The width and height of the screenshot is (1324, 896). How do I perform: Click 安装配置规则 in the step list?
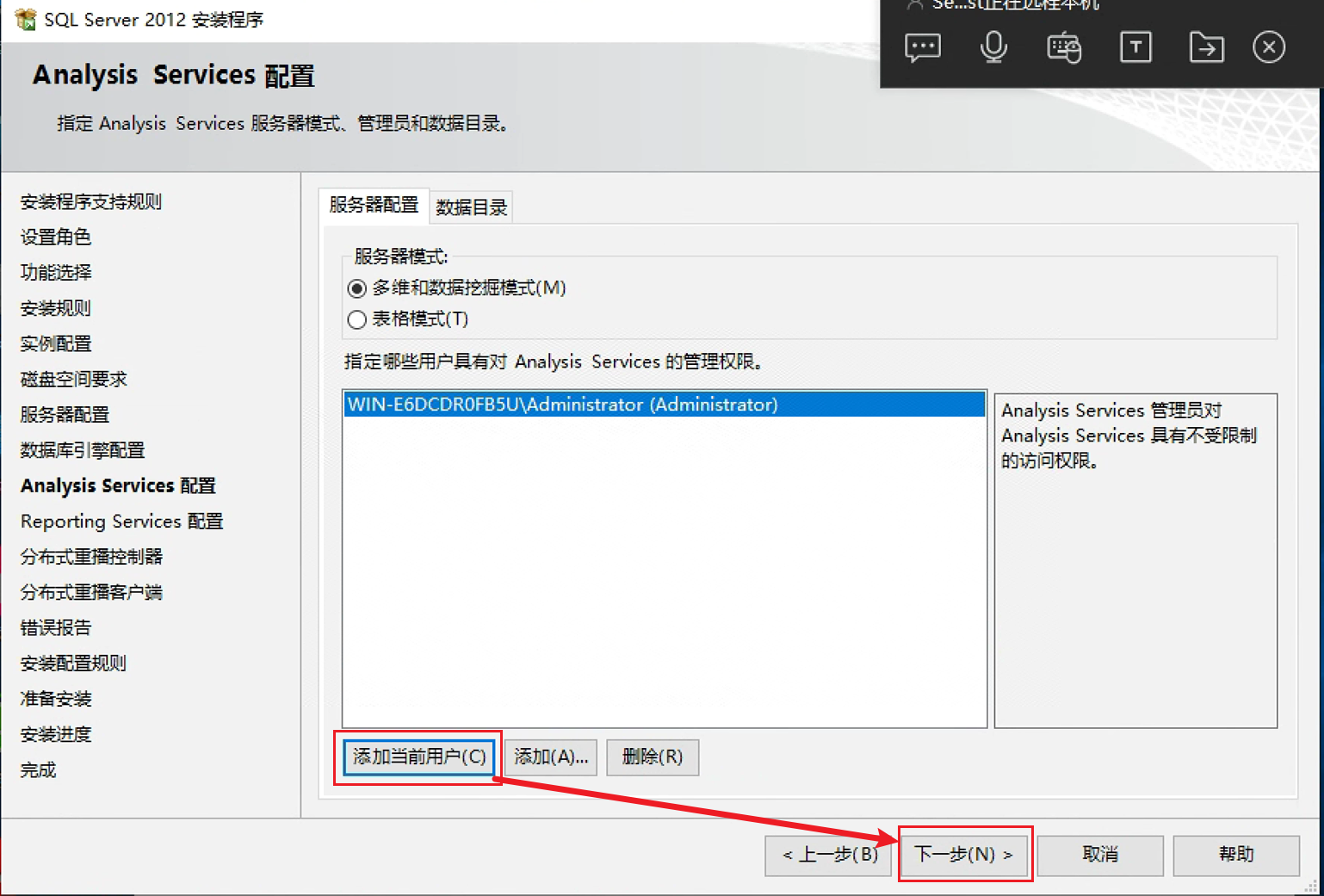[74, 664]
